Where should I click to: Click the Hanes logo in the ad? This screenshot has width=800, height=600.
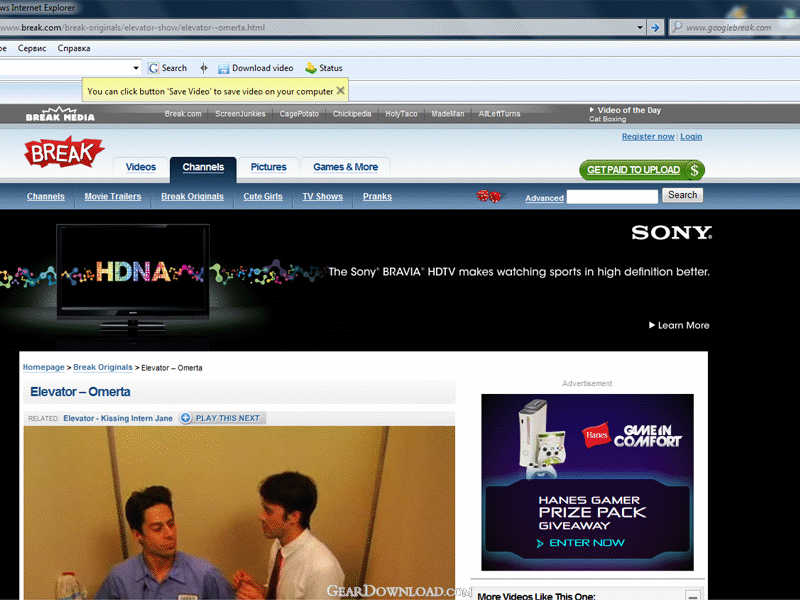pyautogui.click(x=596, y=435)
